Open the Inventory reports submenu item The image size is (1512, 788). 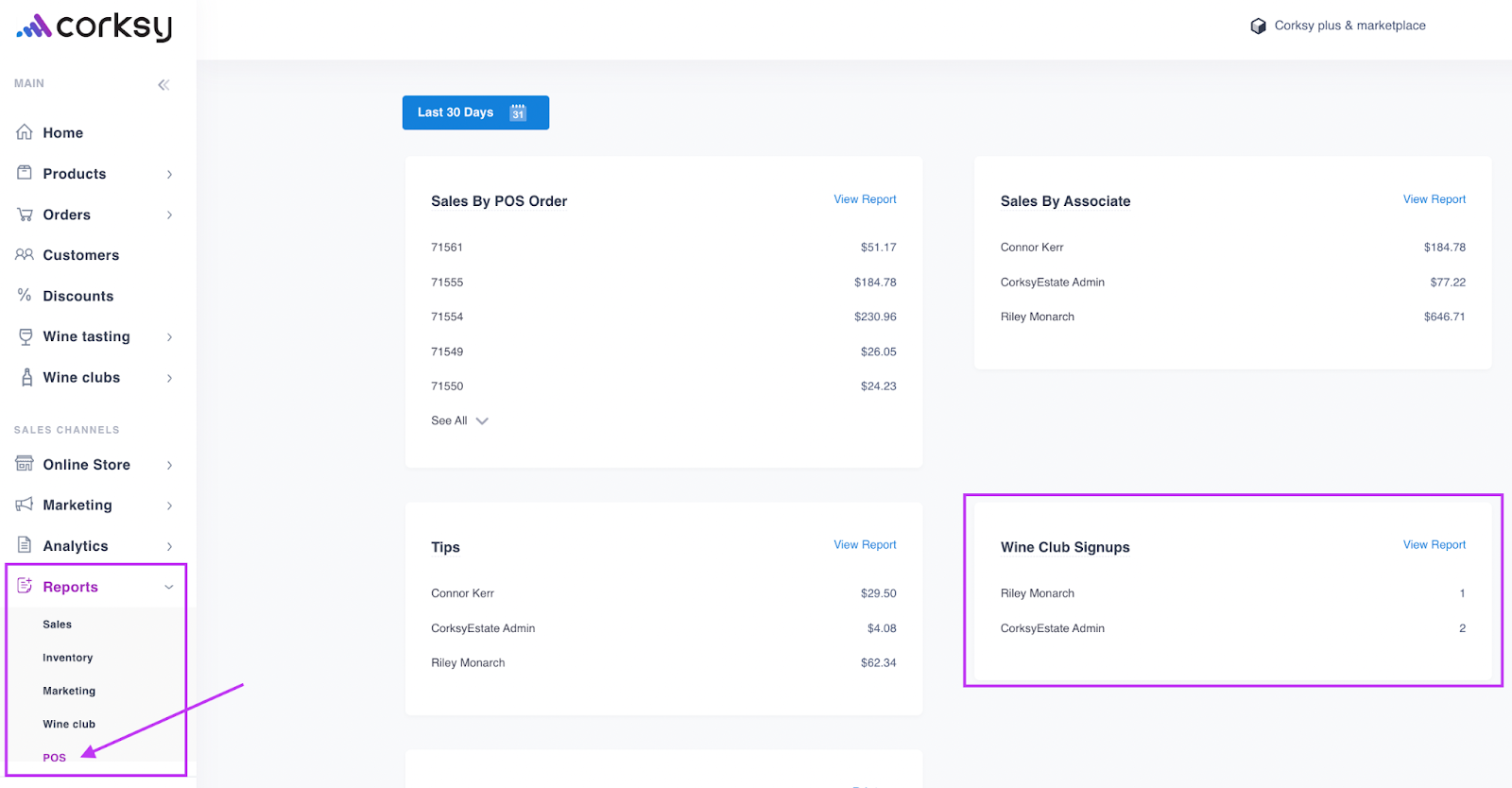(68, 658)
